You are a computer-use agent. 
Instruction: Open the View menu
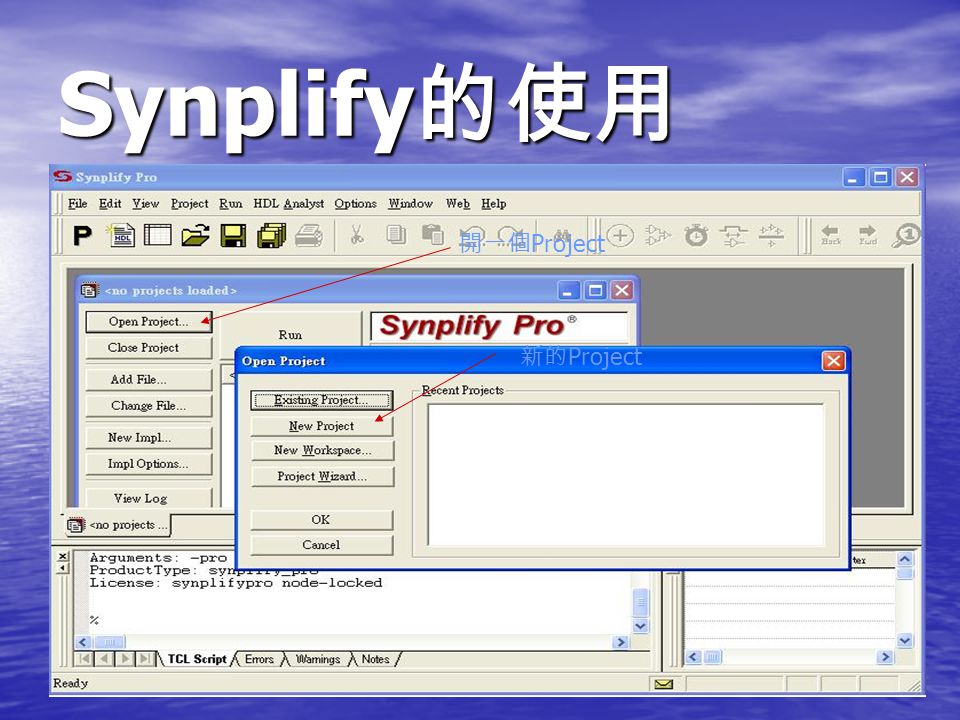click(146, 203)
